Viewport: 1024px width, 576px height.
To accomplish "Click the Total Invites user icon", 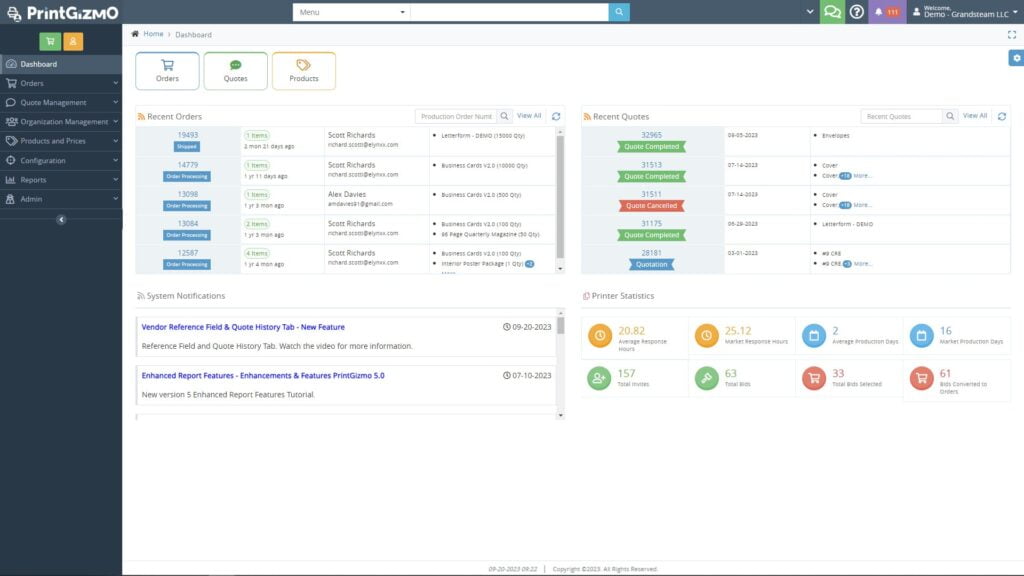I will pos(598,377).
